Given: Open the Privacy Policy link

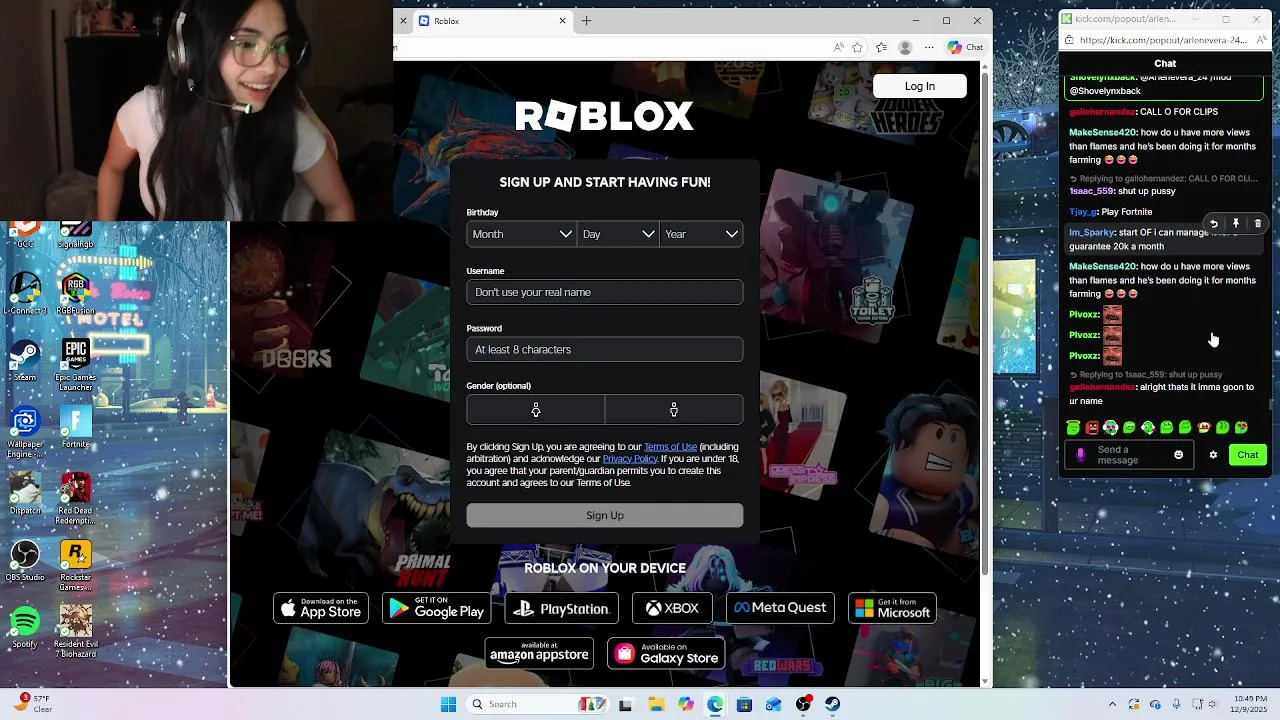Looking at the screenshot, I should (630, 459).
